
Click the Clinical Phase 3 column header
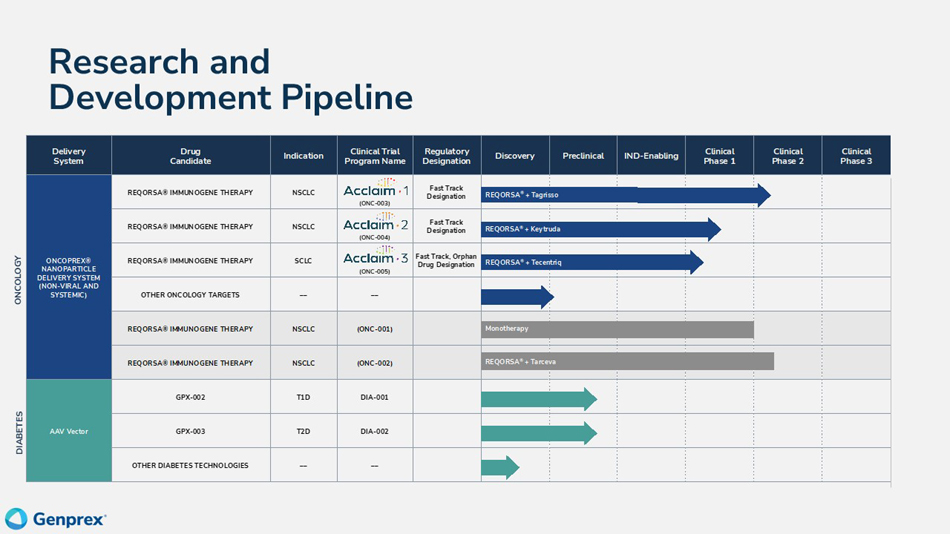[856, 156]
